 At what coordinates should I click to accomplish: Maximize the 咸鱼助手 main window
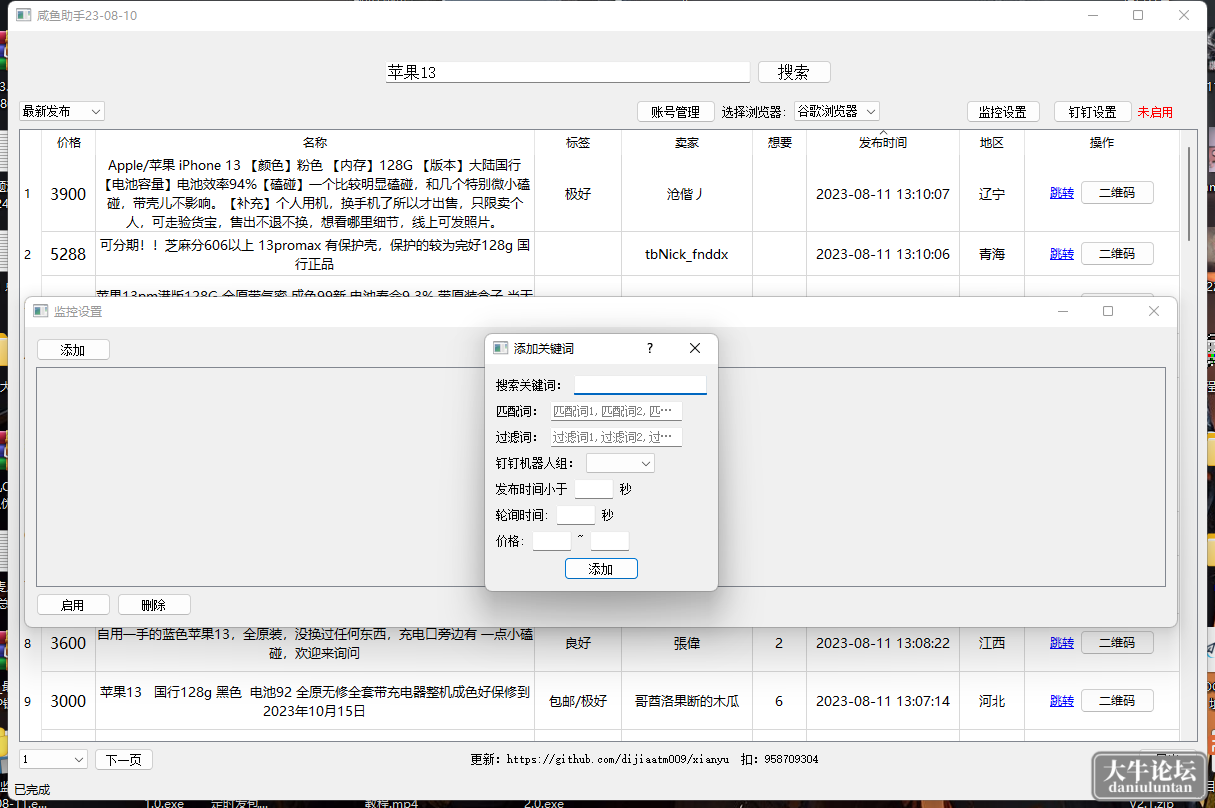coord(1138,15)
